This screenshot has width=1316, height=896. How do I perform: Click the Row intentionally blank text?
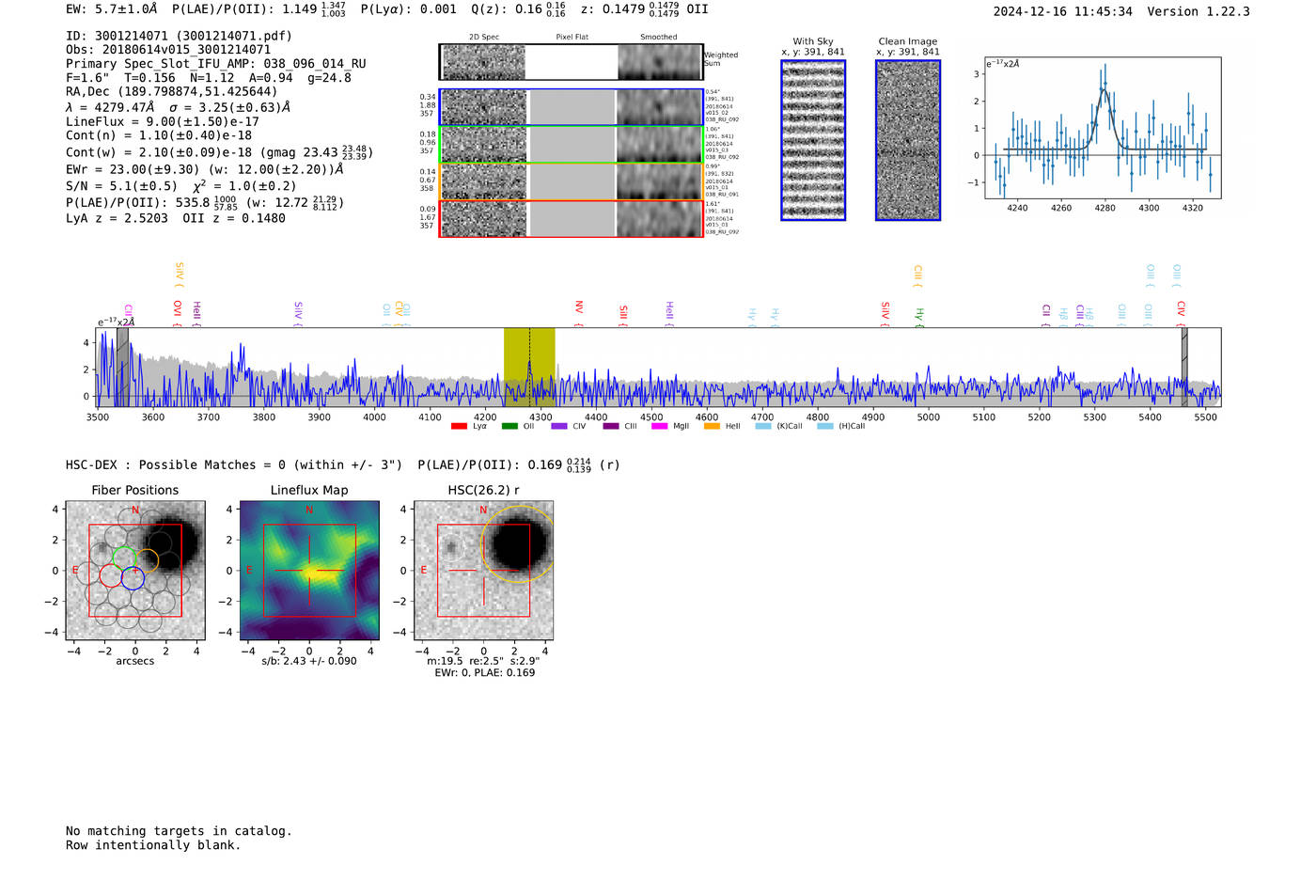[153, 845]
